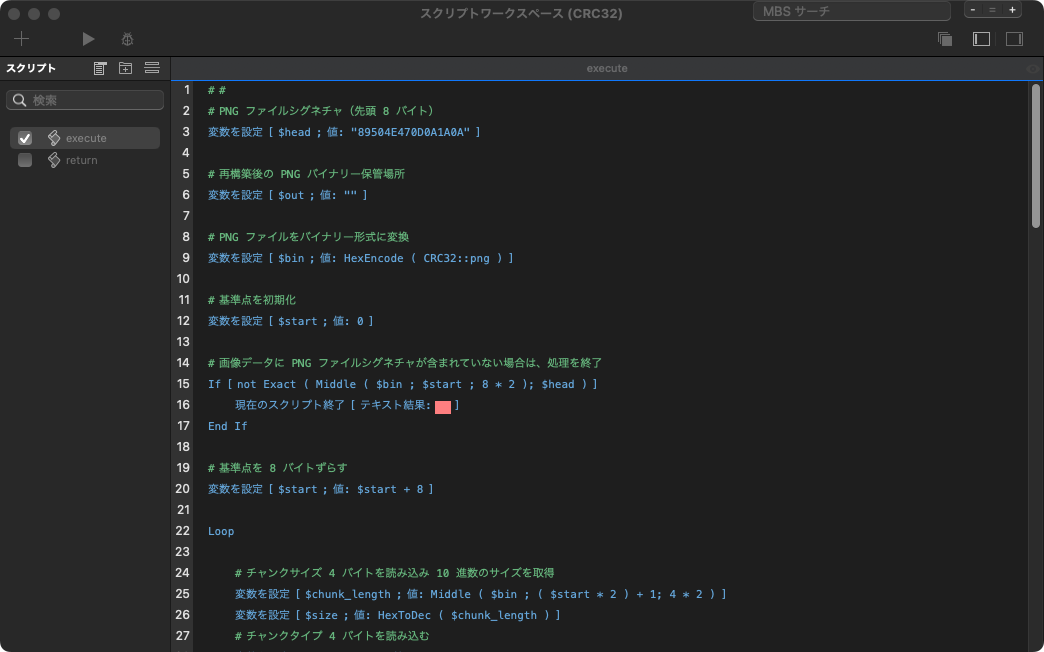Uncheck the execute script checkbox
This screenshot has height=652, width=1044.
point(25,138)
